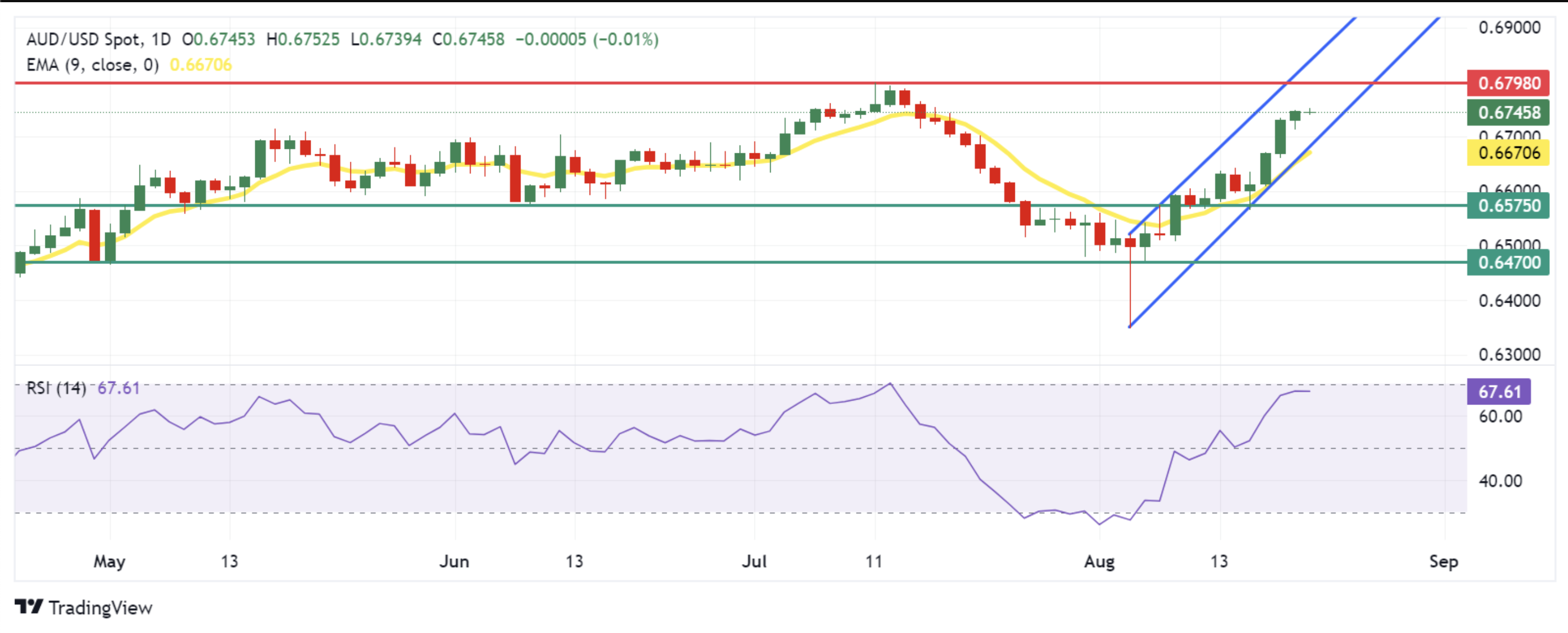Click the 0.69000 price axis tick
The image size is (1568, 633).
point(1509,27)
